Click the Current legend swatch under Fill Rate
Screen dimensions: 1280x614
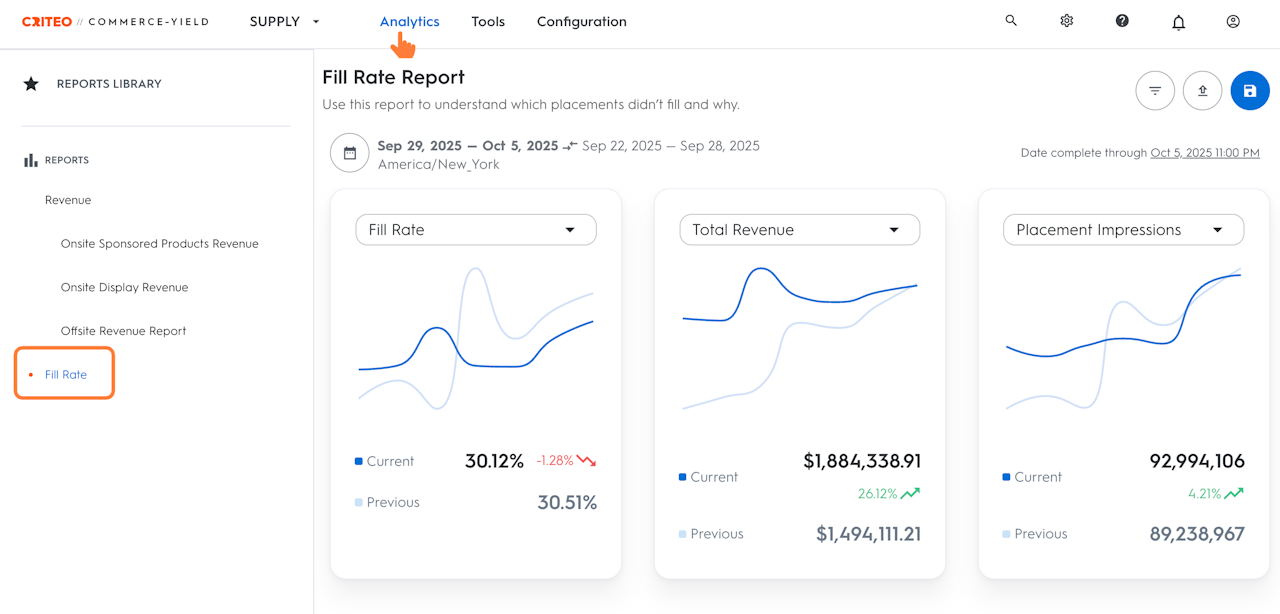coord(359,461)
